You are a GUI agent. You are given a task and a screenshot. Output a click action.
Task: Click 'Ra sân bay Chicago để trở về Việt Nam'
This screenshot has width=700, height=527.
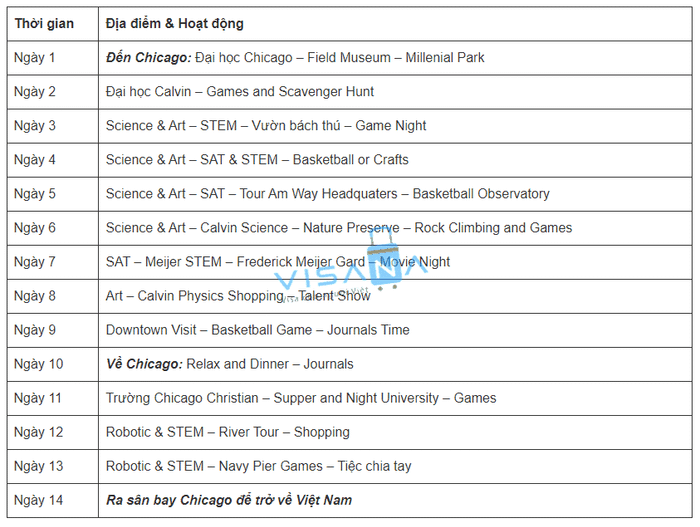[229, 500]
